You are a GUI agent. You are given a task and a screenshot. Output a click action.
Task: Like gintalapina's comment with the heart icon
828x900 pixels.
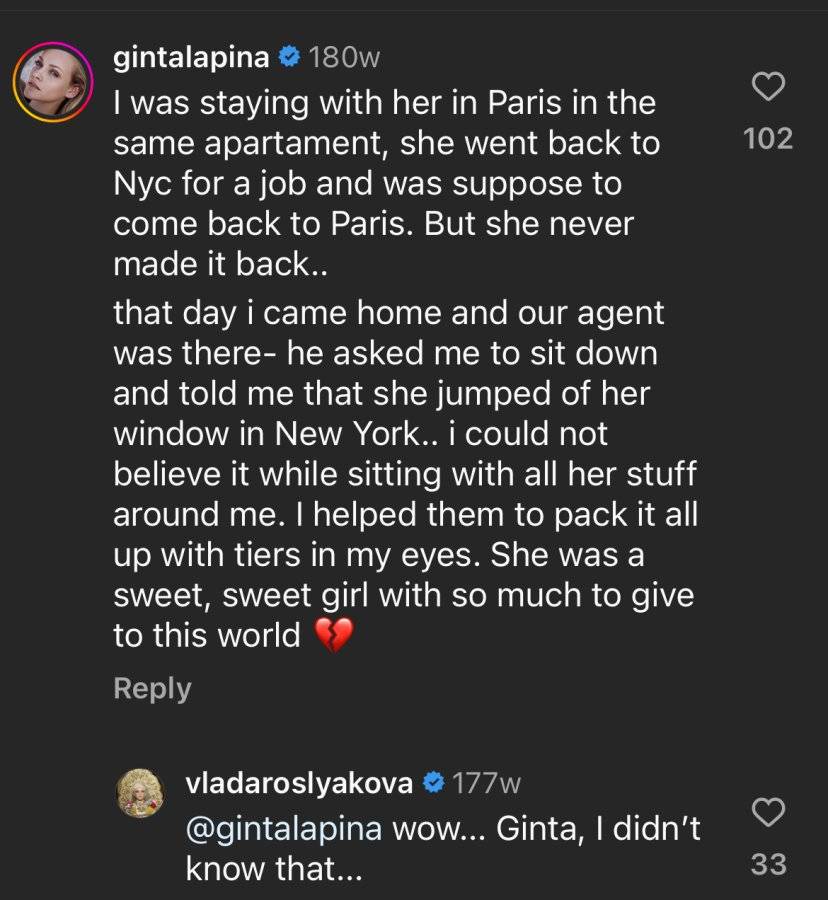[x=768, y=87]
